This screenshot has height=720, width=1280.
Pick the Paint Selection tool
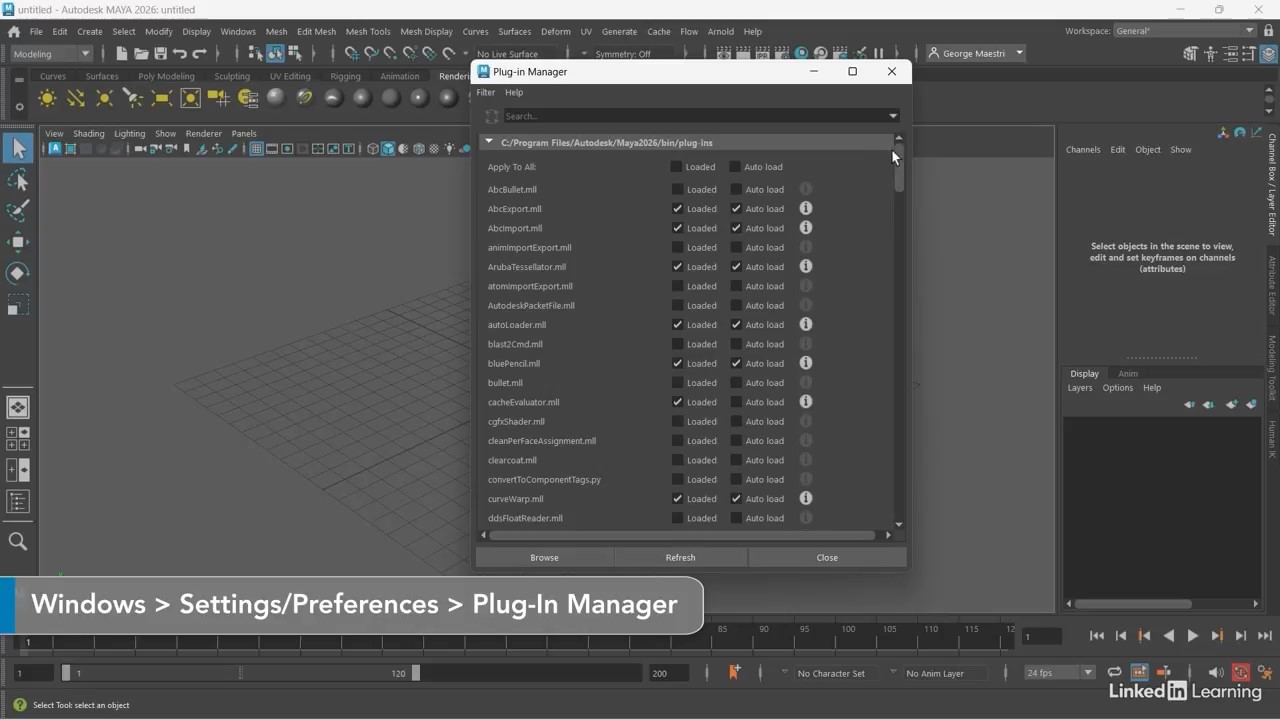[x=18, y=211]
